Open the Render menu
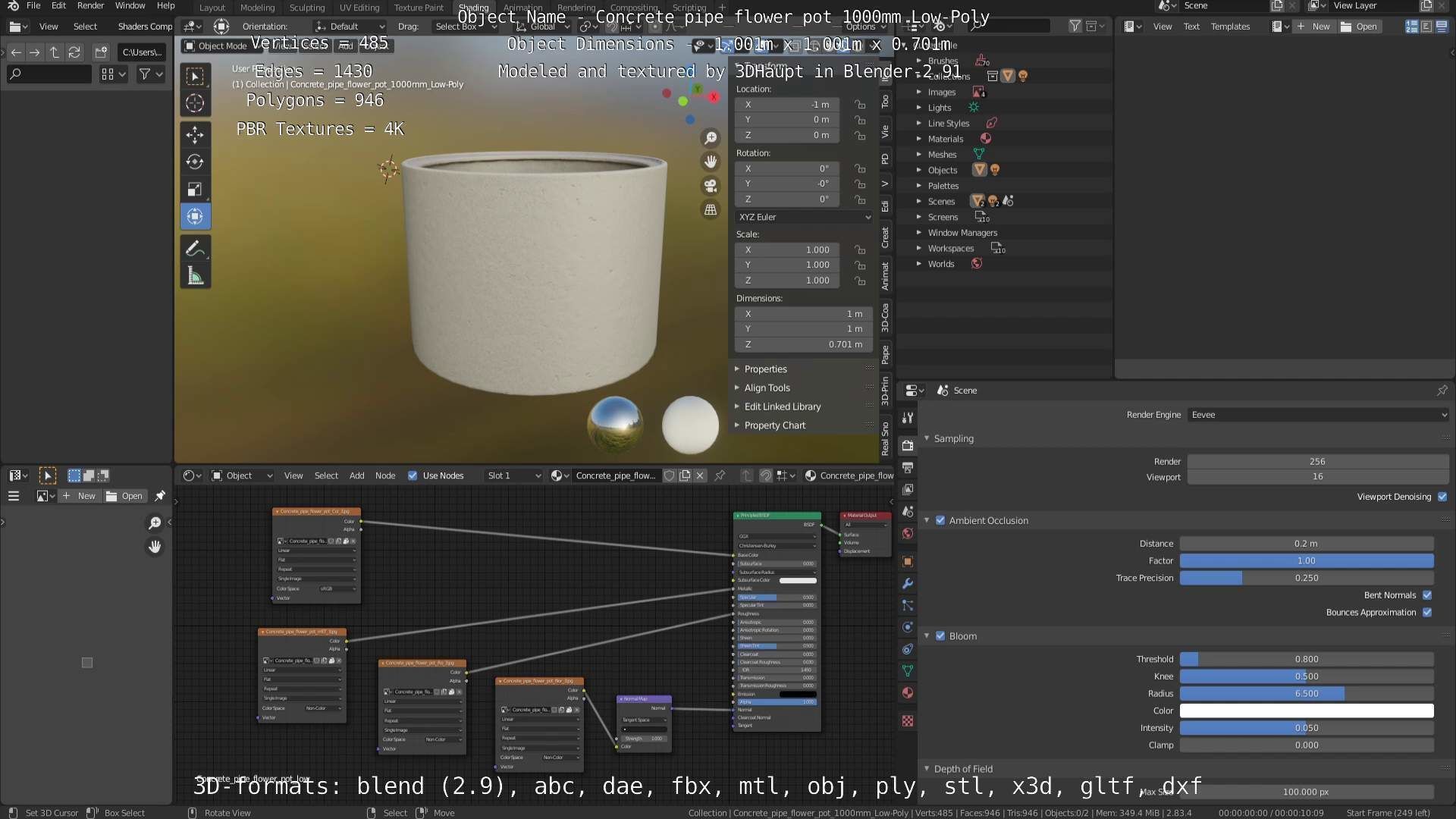This screenshot has height=819, width=1456. (90, 6)
